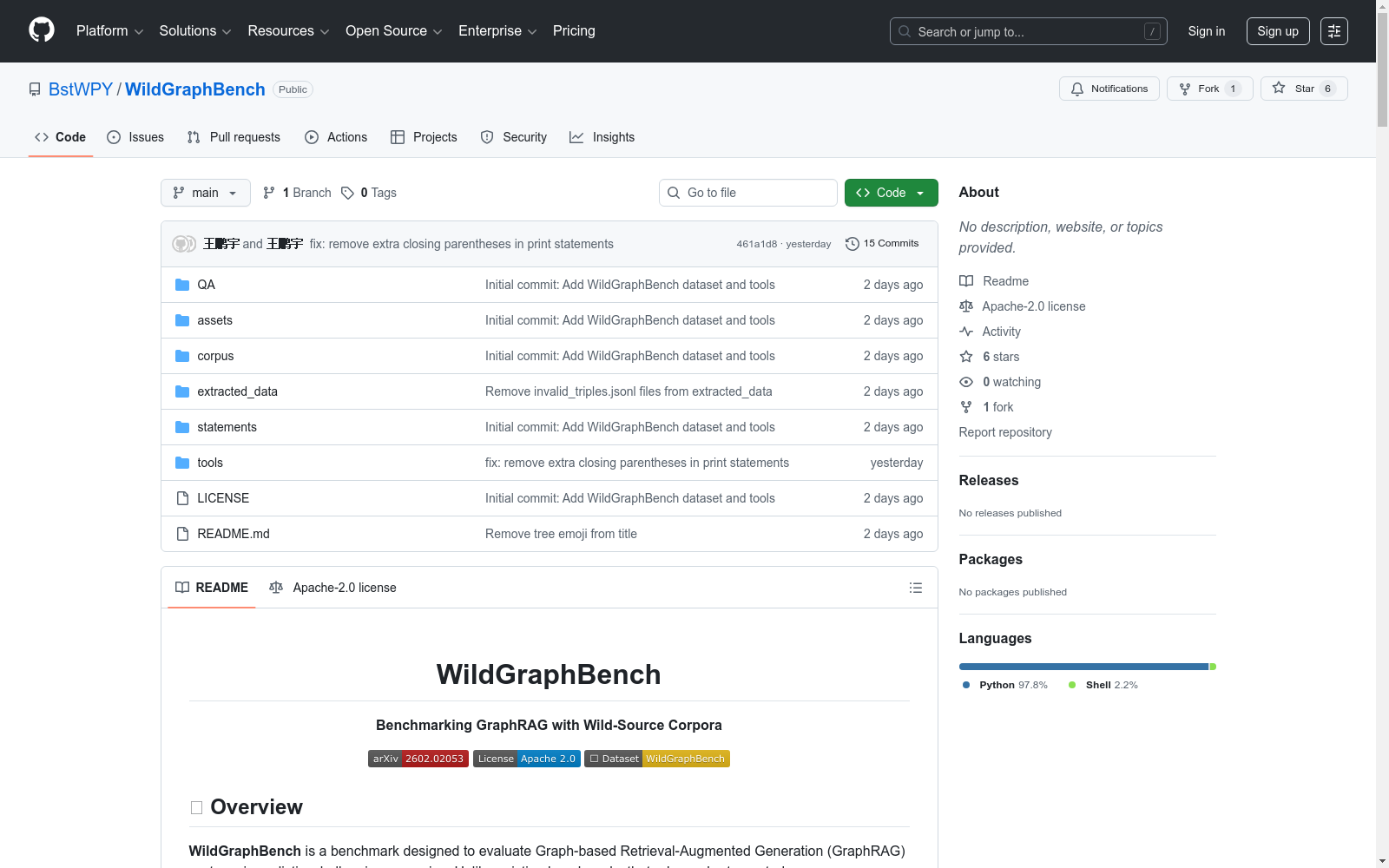
Task: Expand the Open Source menu
Action: (x=394, y=31)
